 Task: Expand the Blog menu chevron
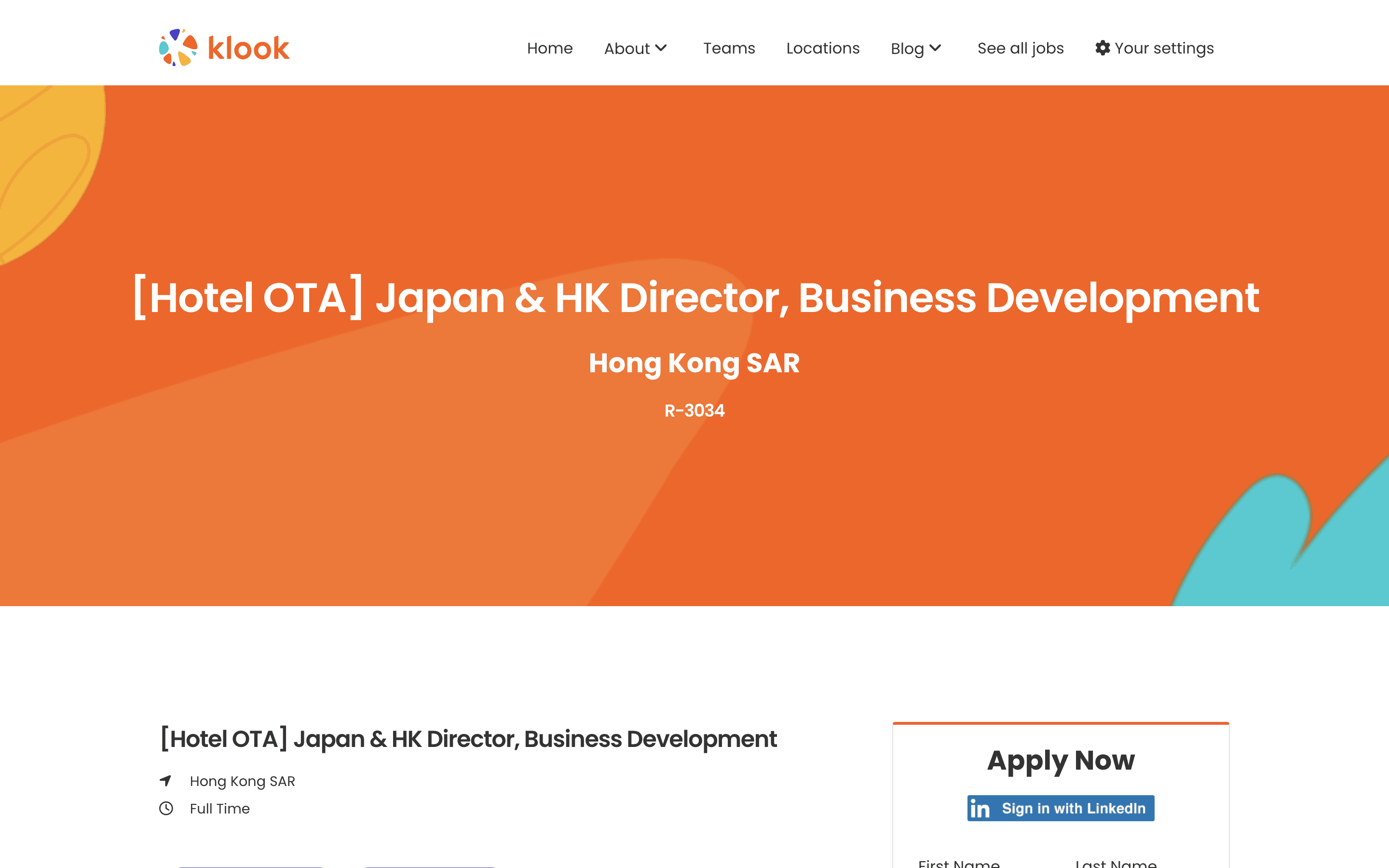pos(935,48)
